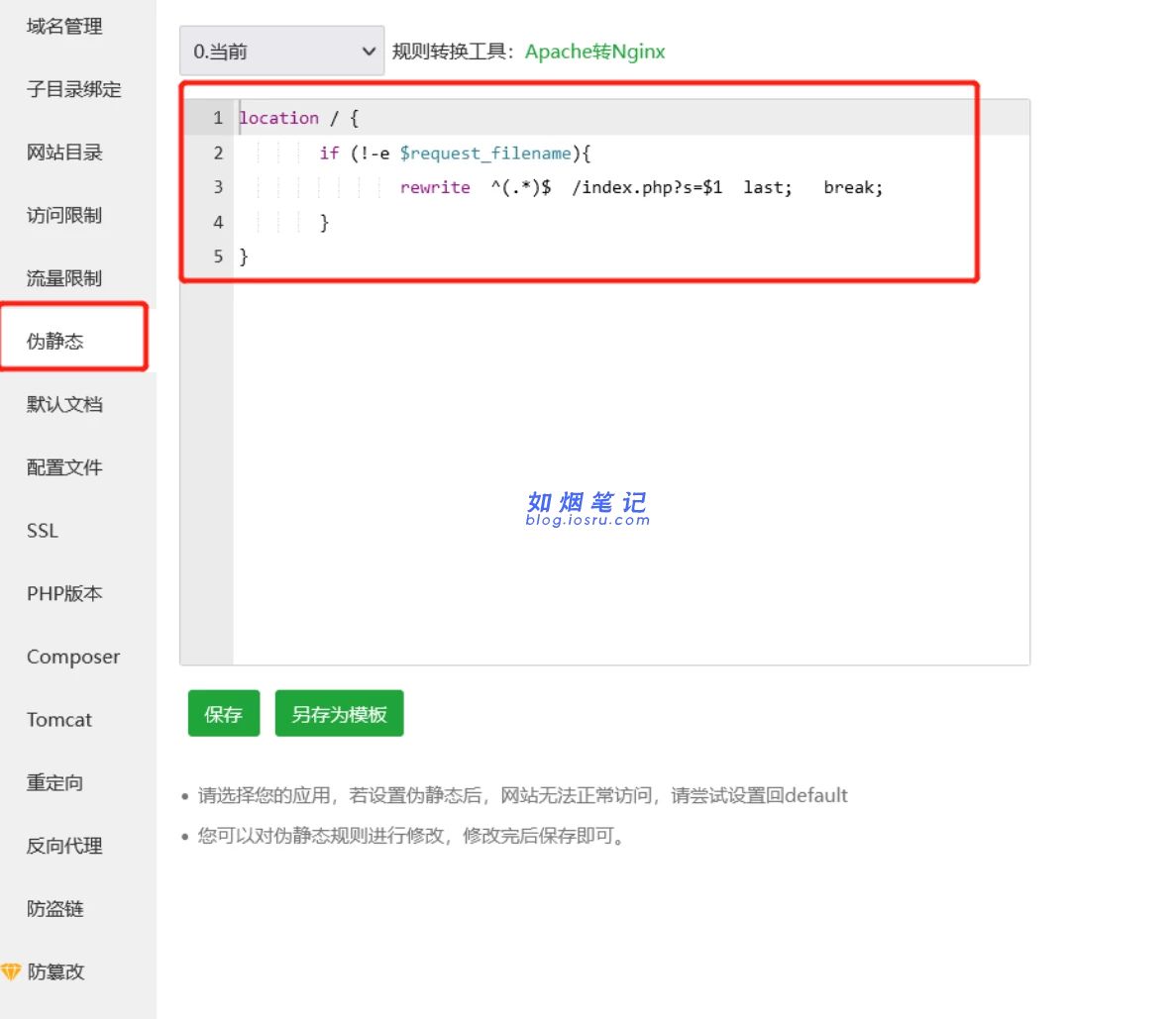Click '/index.php?s=$1' in the rewrite rule
Viewport: 1176px width, 1019px height.
[x=647, y=187]
